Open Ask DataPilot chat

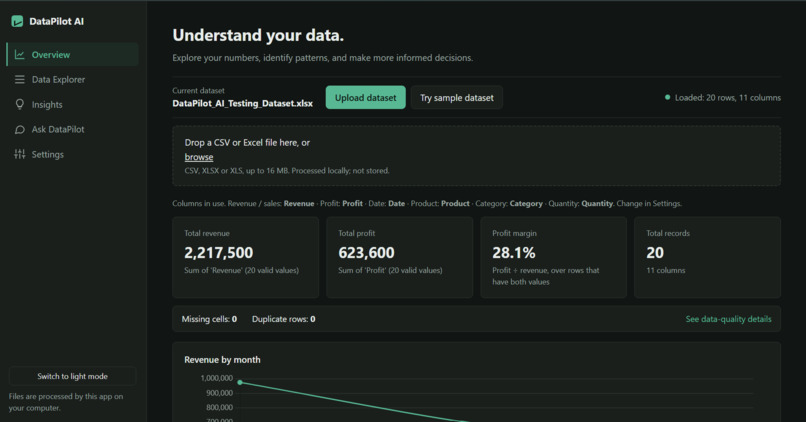pyautogui.click(x=72, y=130)
